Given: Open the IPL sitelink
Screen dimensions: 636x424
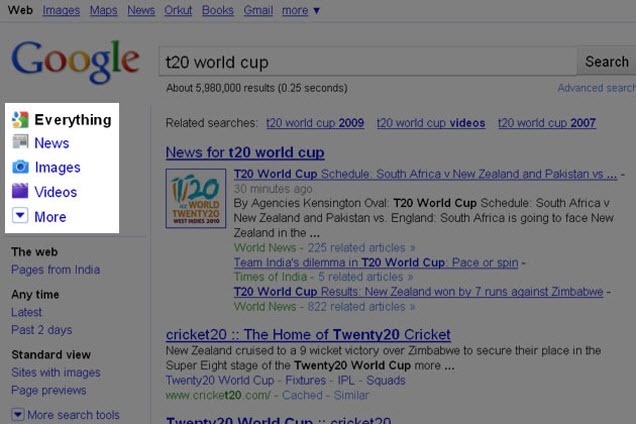Looking at the screenshot, I should (346, 380).
